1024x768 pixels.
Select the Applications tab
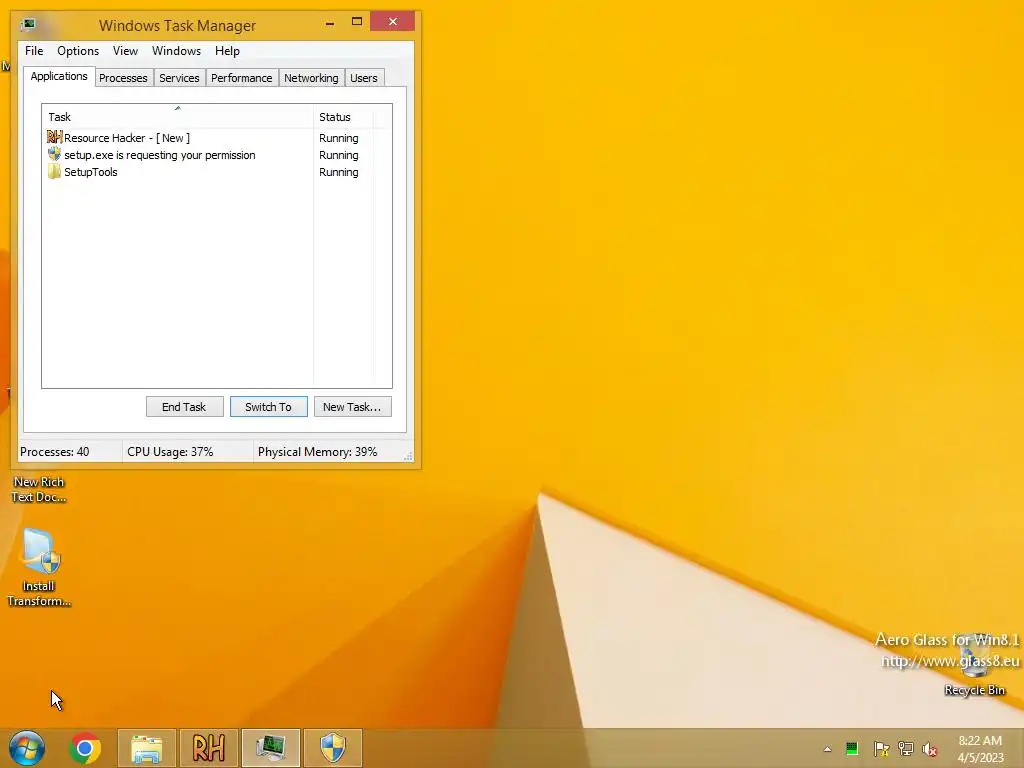(x=59, y=76)
